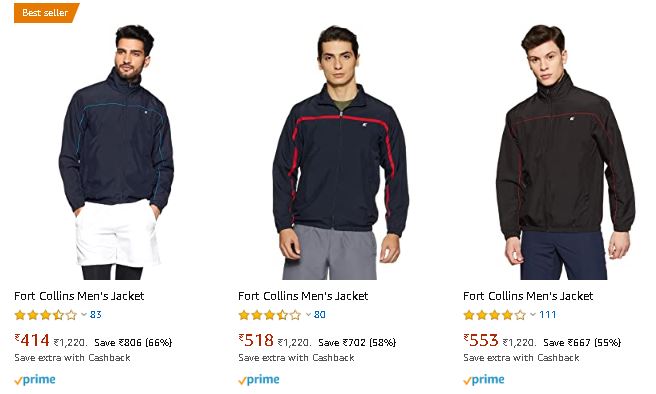656x394 pixels.
Task: Click the Best seller badge
Action: (46, 13)
